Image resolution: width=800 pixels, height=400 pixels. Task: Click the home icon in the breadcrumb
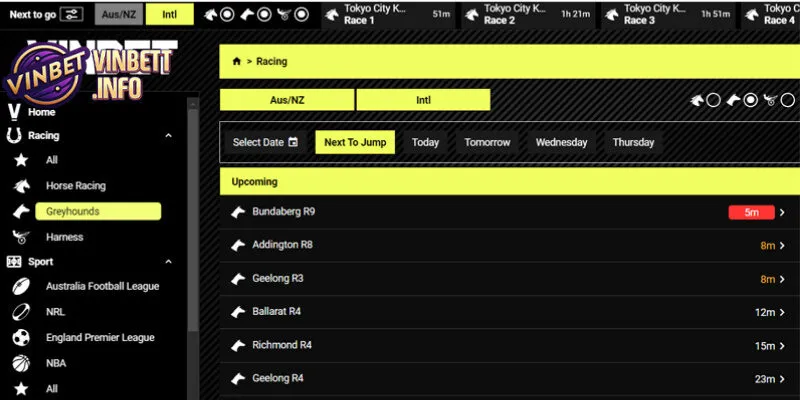(236, 61)
